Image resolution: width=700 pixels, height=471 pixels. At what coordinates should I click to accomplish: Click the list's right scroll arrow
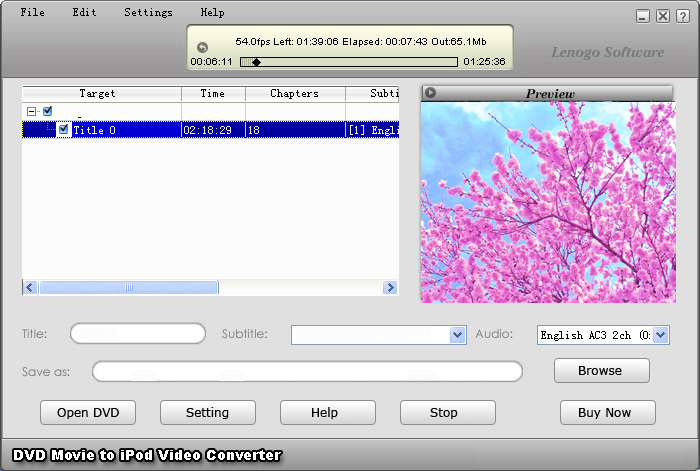390,287
